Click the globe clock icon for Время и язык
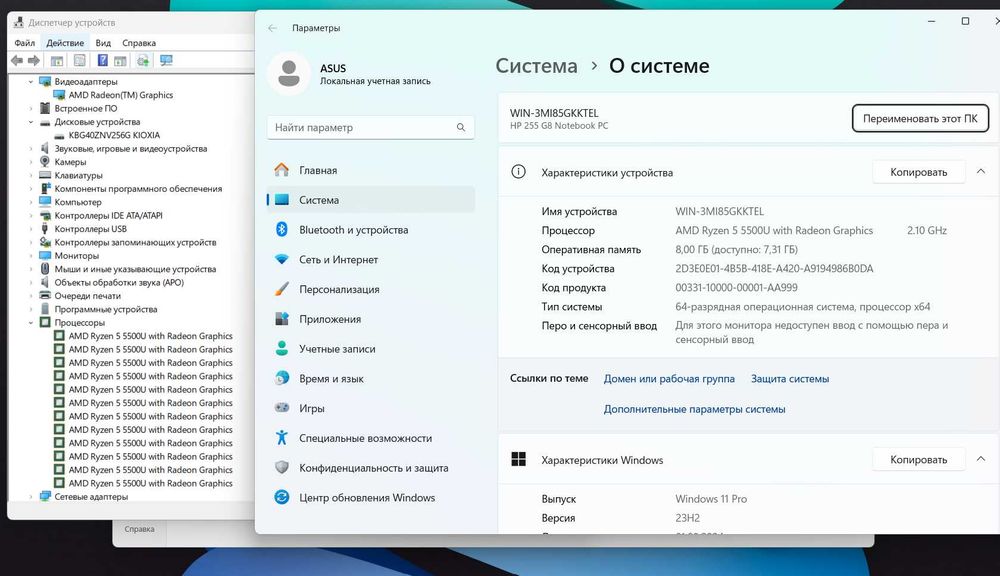 [x=281, y=378]
